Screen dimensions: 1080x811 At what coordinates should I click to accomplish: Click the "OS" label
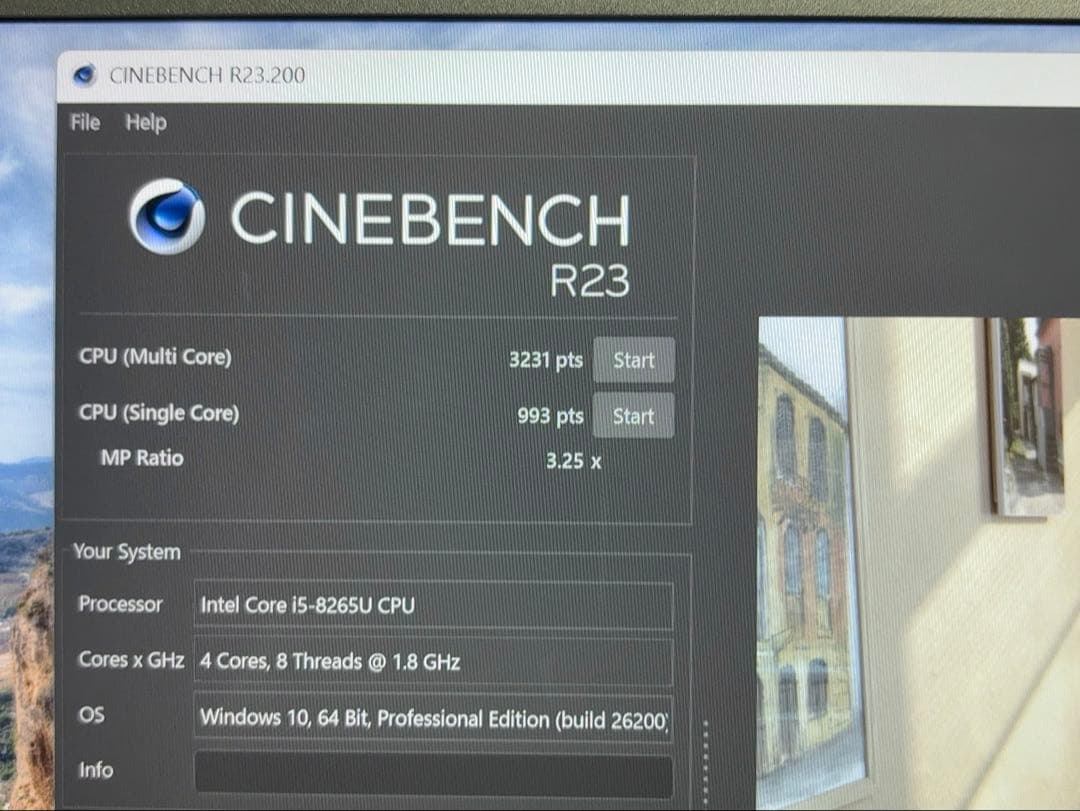point(92,714)
